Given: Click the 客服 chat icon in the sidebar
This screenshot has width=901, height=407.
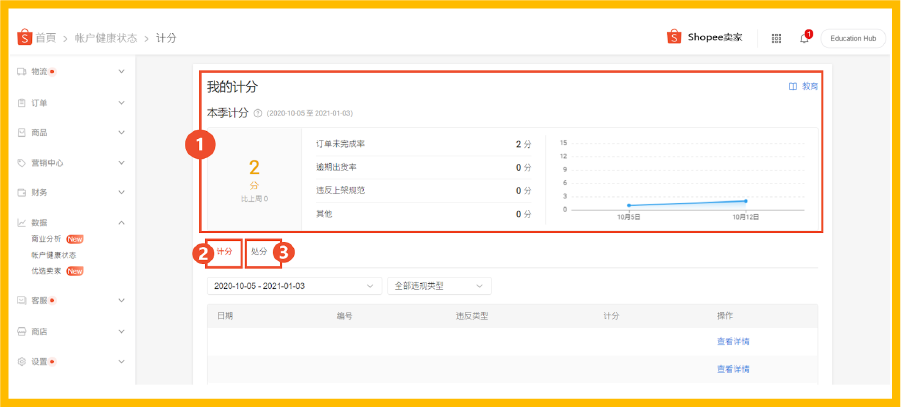Looking at the screenshot, I should click(22, 300).
